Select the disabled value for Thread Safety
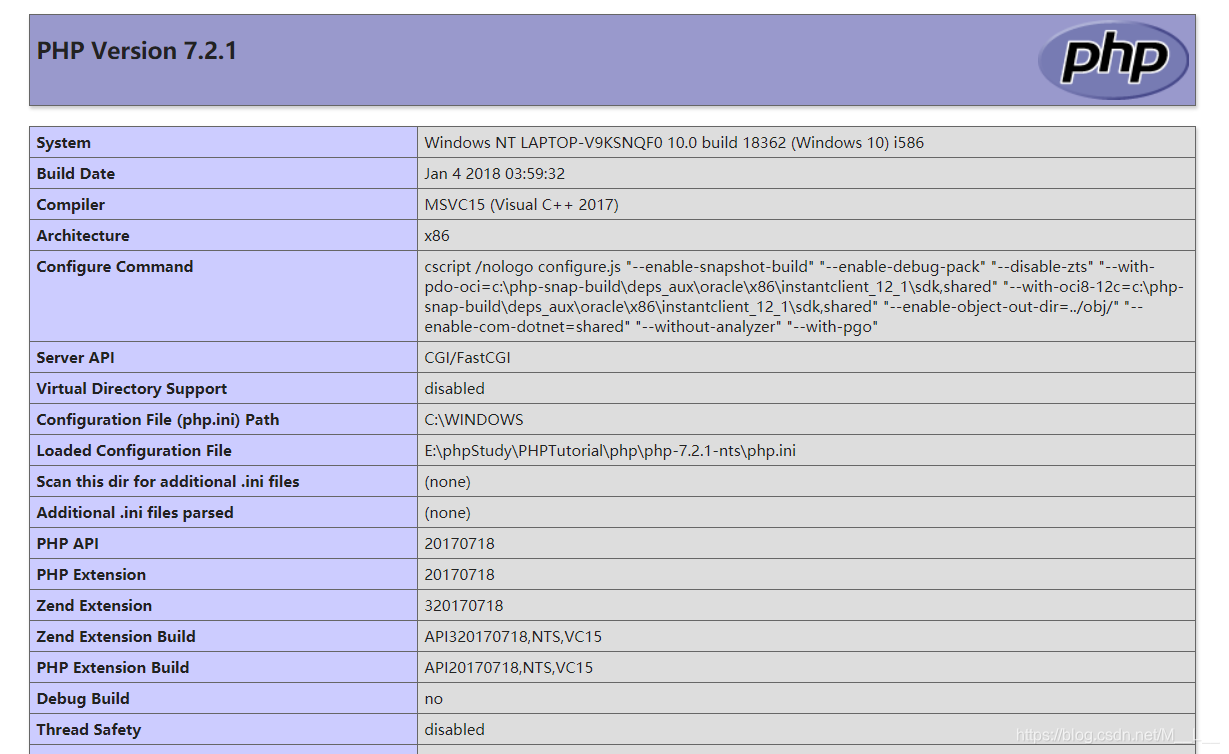This screenshot has height=754, width=1229. [455, 730]
